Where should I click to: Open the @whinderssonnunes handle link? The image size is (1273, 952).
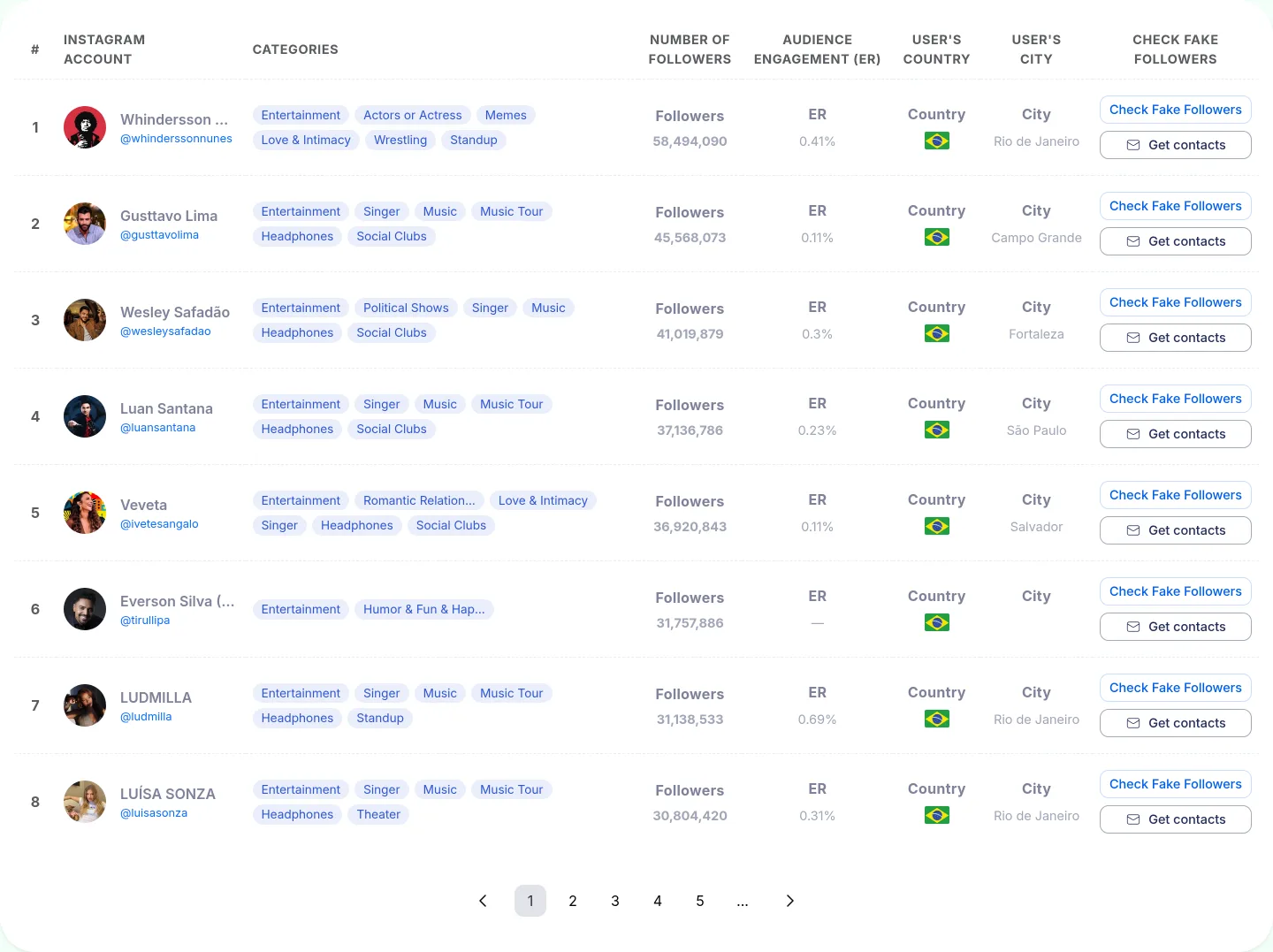[176, 139]
